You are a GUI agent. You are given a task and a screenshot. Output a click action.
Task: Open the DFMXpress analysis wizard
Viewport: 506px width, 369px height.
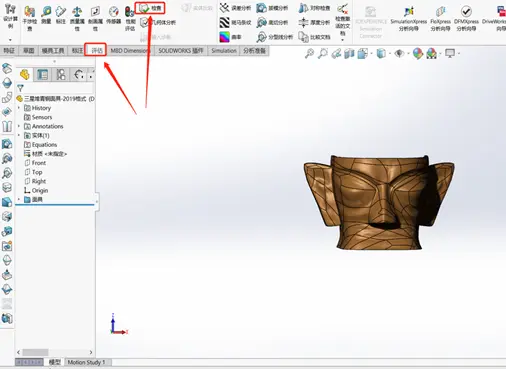point(466,18)
